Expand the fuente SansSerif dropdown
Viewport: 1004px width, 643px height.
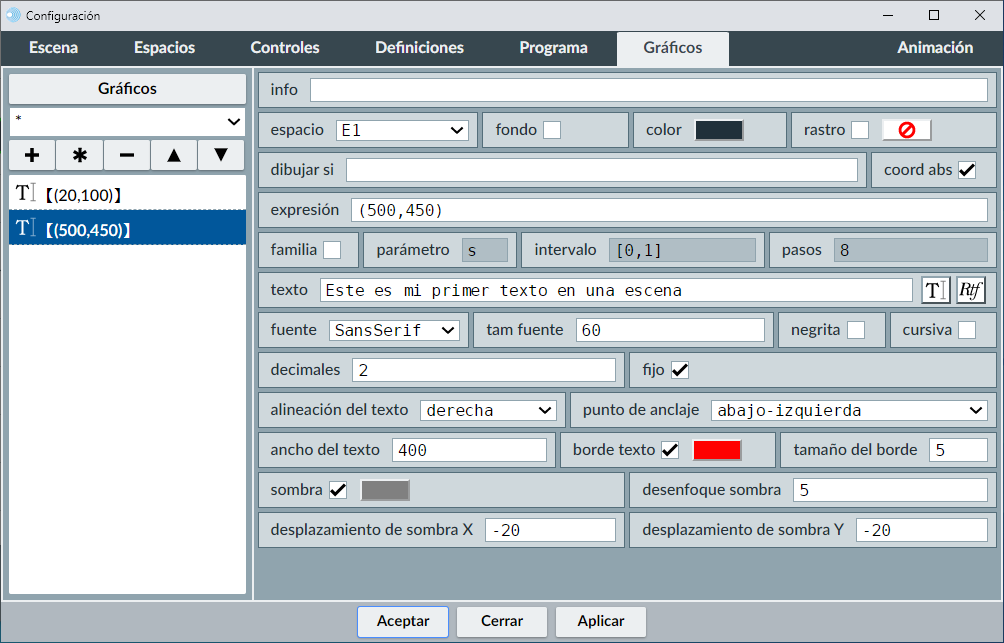pos(394,330)
